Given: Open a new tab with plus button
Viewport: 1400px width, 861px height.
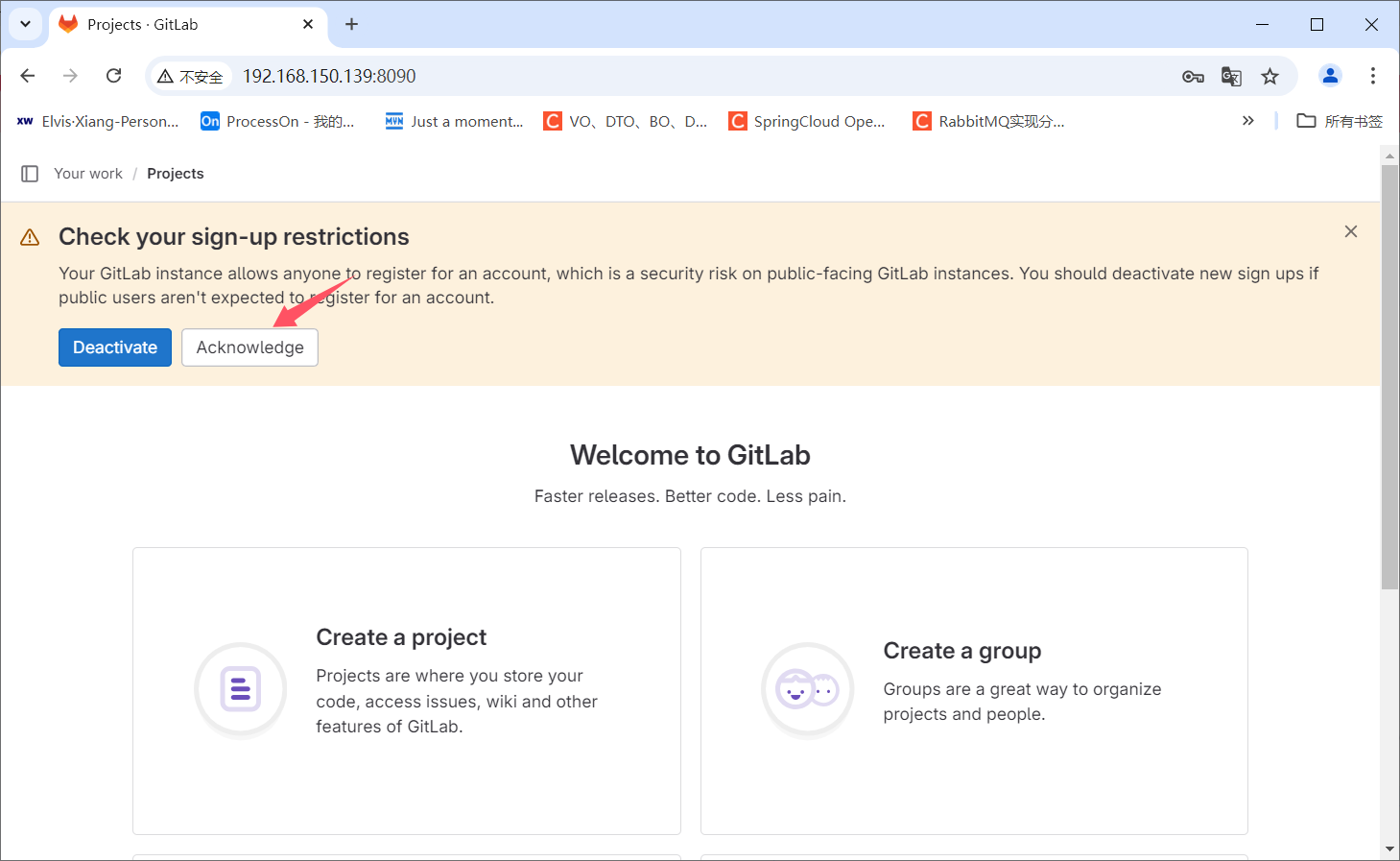Looking at the screenshot, I should click(352, 24).
